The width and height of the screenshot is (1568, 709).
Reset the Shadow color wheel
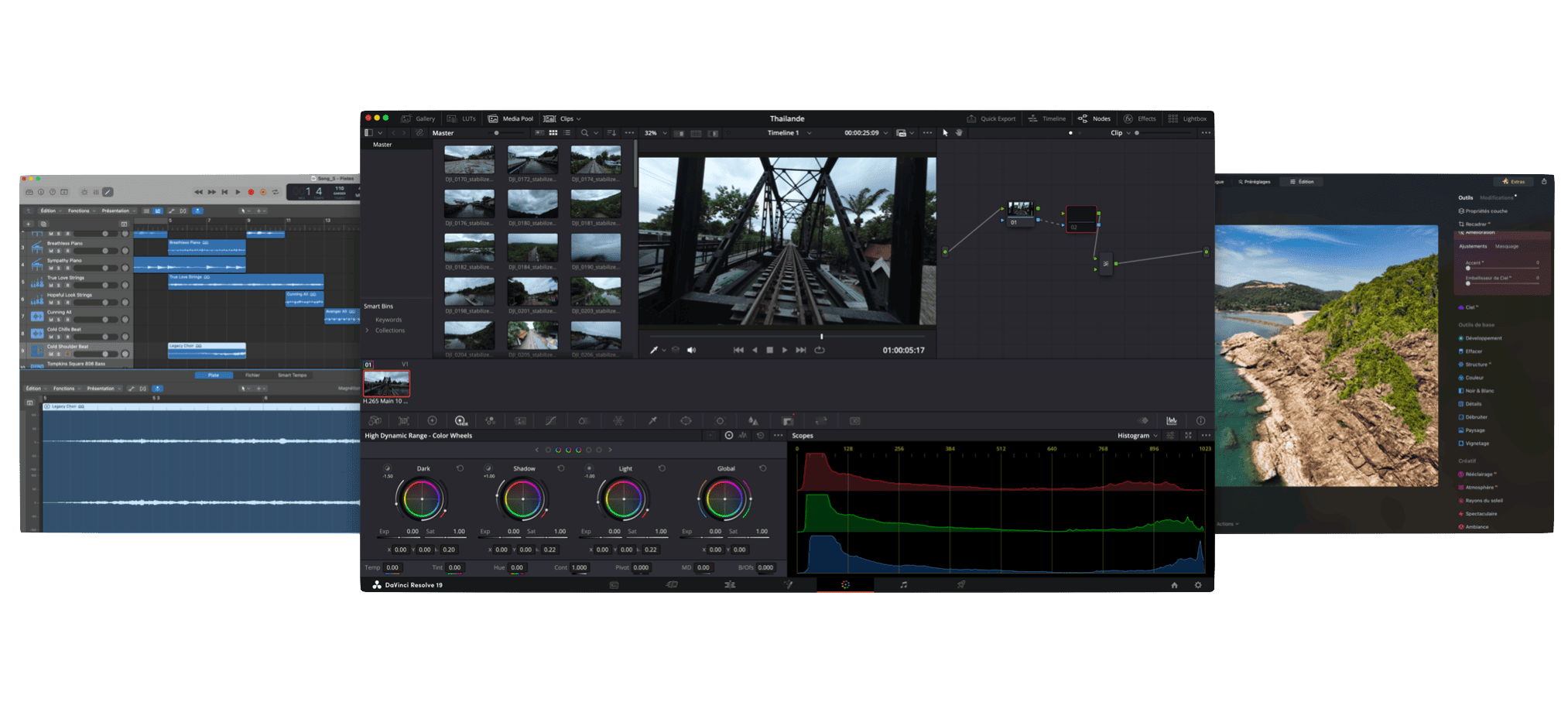pos(561,468)
